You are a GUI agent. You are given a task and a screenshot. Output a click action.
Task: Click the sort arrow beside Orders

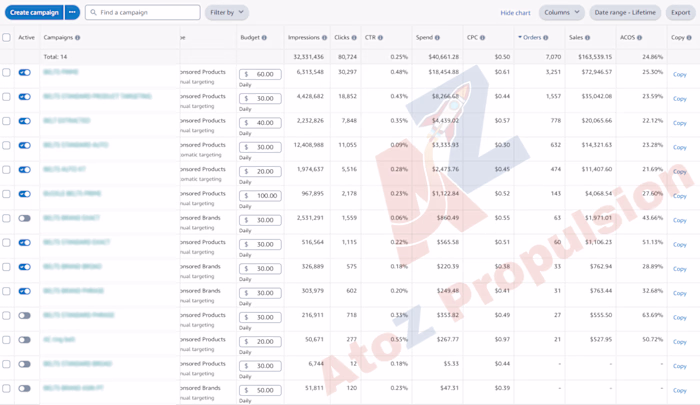point(520,38)
